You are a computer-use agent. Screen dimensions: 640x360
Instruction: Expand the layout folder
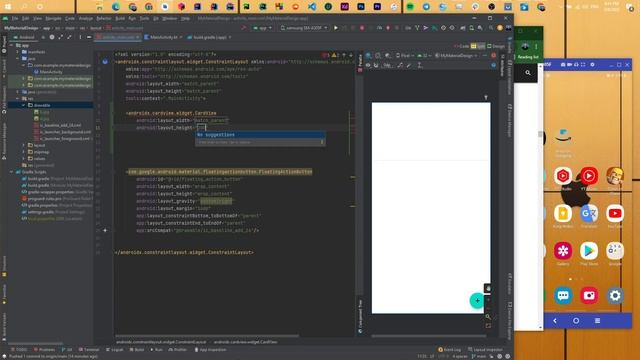pos(24,145)
